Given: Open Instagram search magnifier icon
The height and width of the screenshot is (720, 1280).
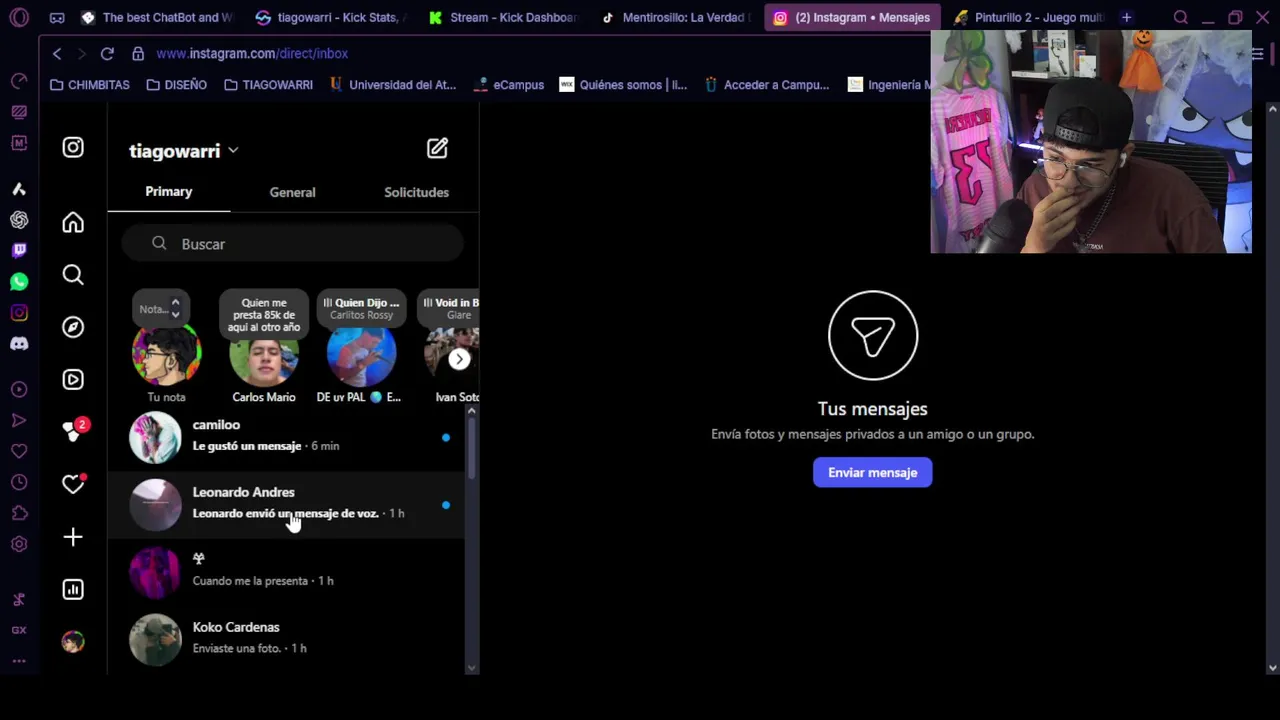Looking at the screenshot, I should click(x=73, y=275).
